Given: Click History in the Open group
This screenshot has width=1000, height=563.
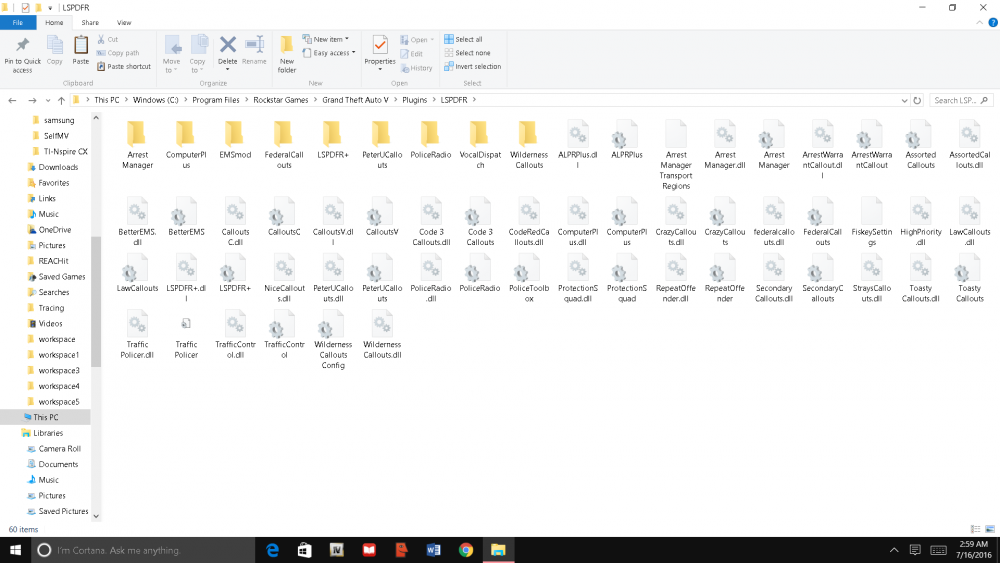Looking at the screenshot, I should (416, 68).
